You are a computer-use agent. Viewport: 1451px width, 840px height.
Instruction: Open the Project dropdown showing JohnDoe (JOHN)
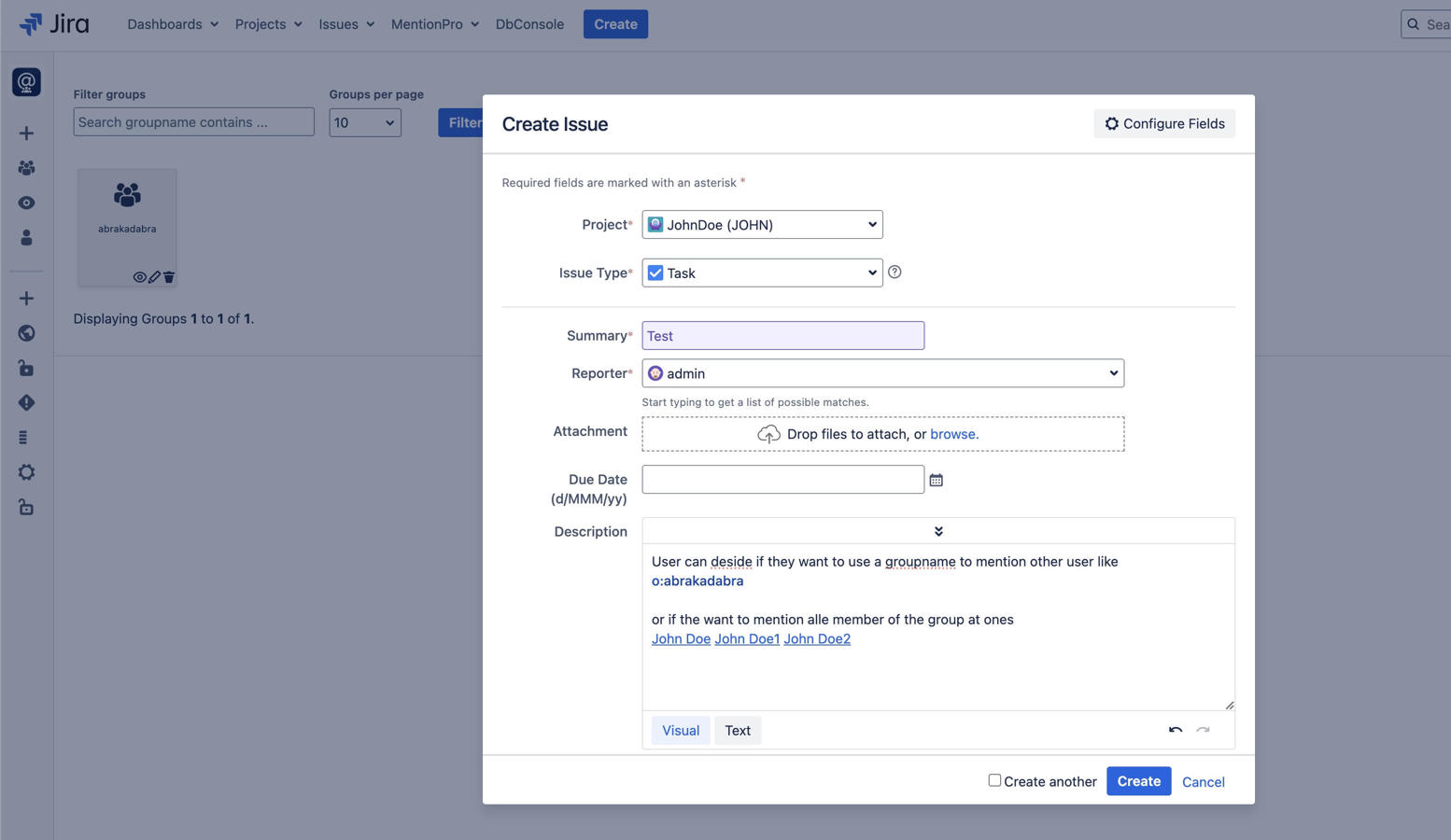pyautogui.click(x=762, y=225)
